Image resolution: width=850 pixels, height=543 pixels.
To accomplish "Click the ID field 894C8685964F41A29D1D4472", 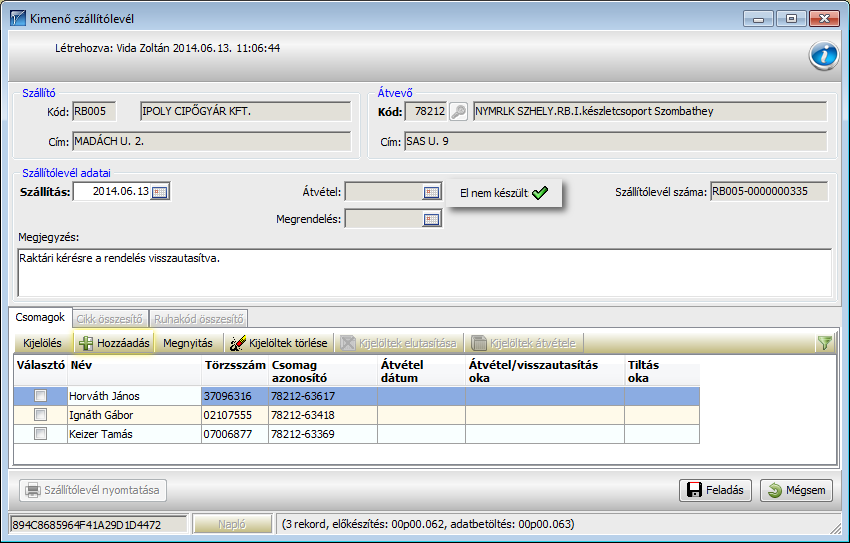I will click(99, 525).
